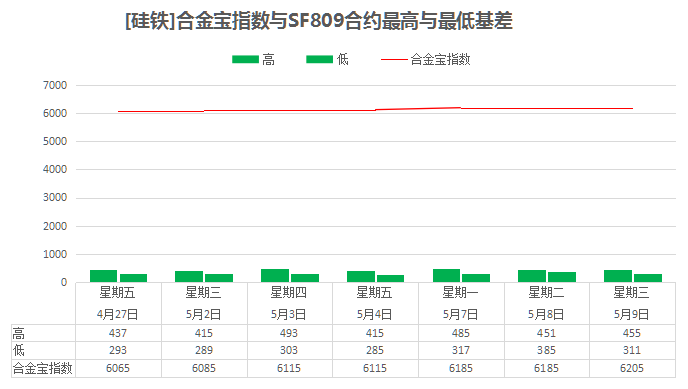Click the 493 value cell

coord(289,333)
